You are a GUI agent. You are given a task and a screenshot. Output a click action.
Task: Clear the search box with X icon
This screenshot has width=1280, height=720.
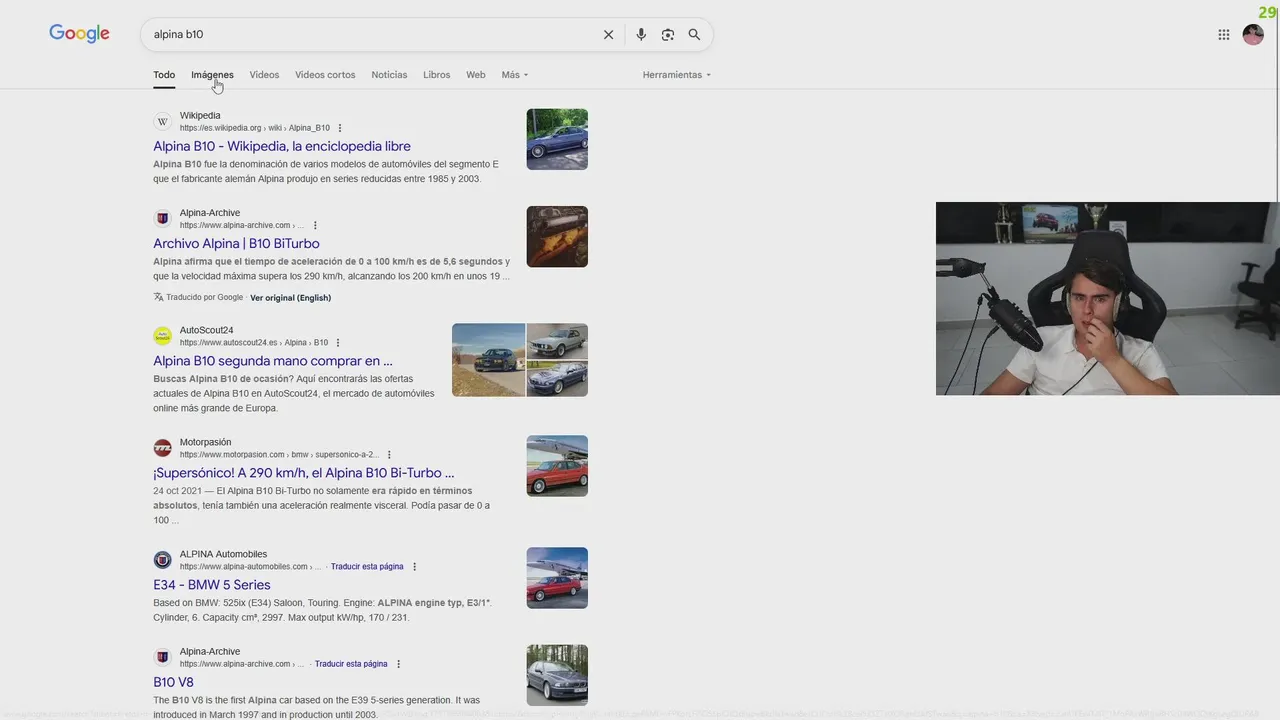[x=608, y=35]
